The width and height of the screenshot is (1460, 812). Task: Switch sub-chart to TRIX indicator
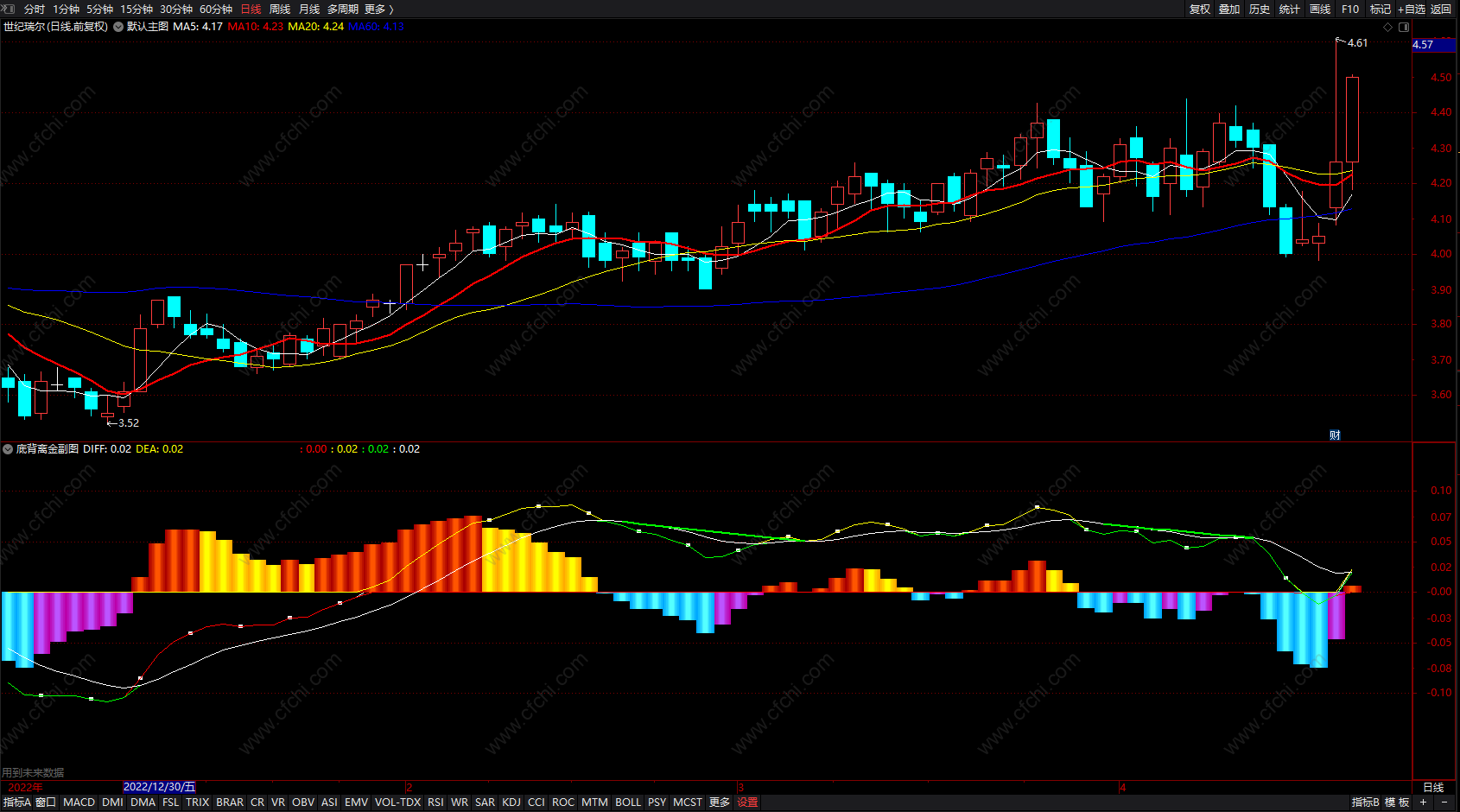coord(198,802)
